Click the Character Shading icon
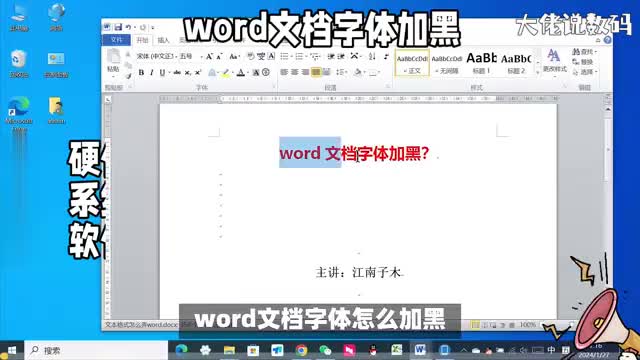The height and width of the screenshot is (360, 640). pos(256,73)
